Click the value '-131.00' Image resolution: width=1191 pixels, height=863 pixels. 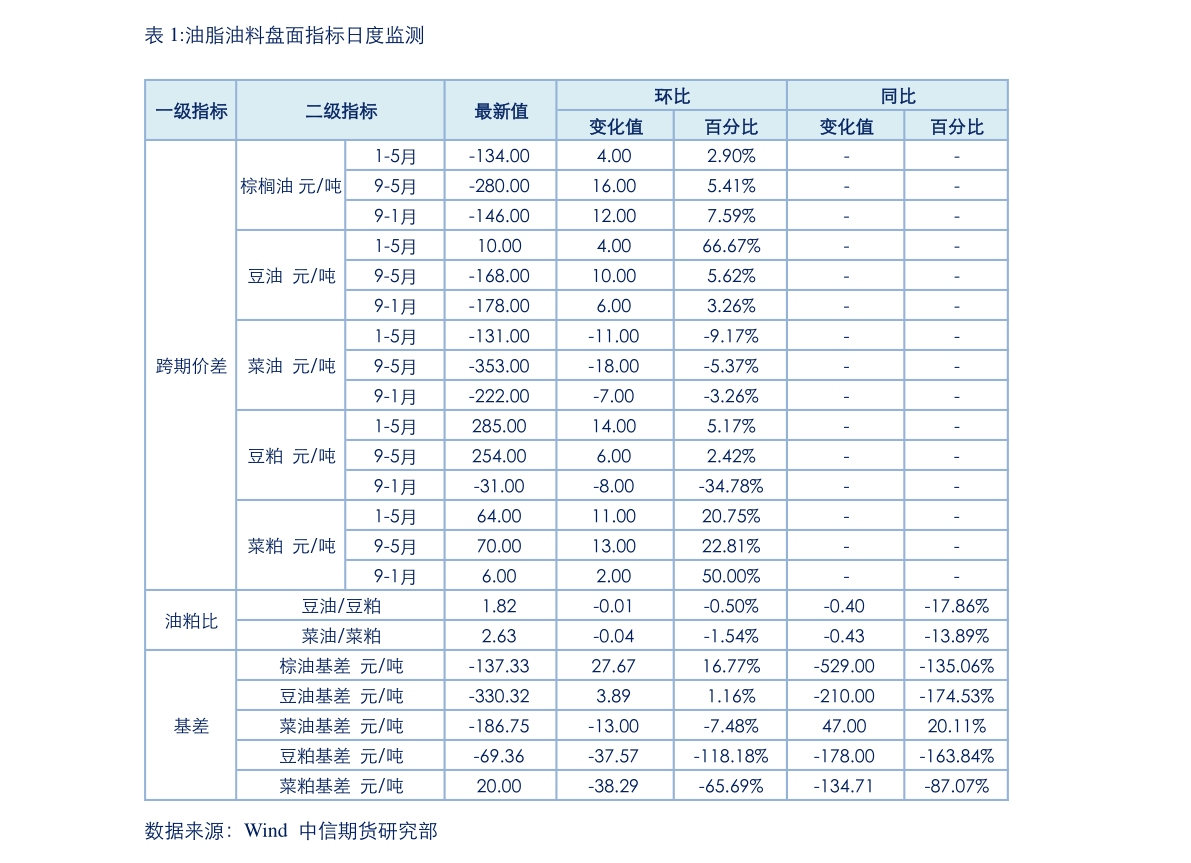click(x=499, y=336)
